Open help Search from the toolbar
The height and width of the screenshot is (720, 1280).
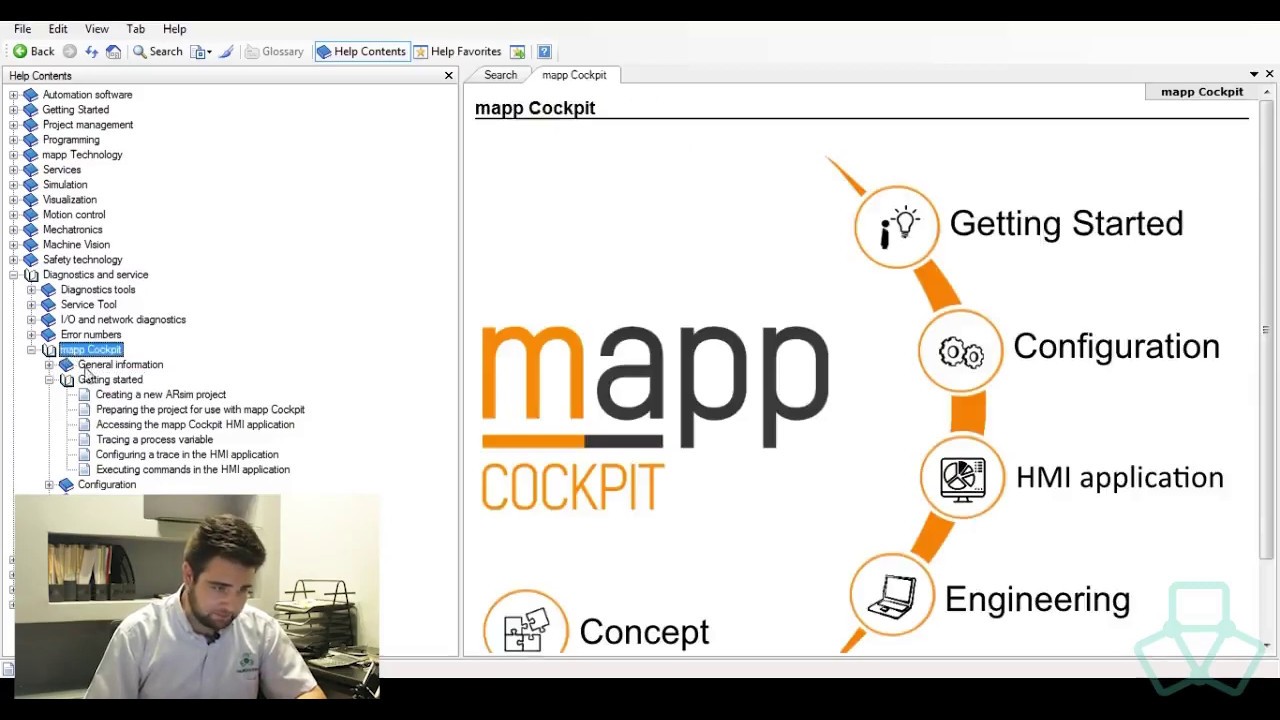pyautogui.click(x=158, y=51)
